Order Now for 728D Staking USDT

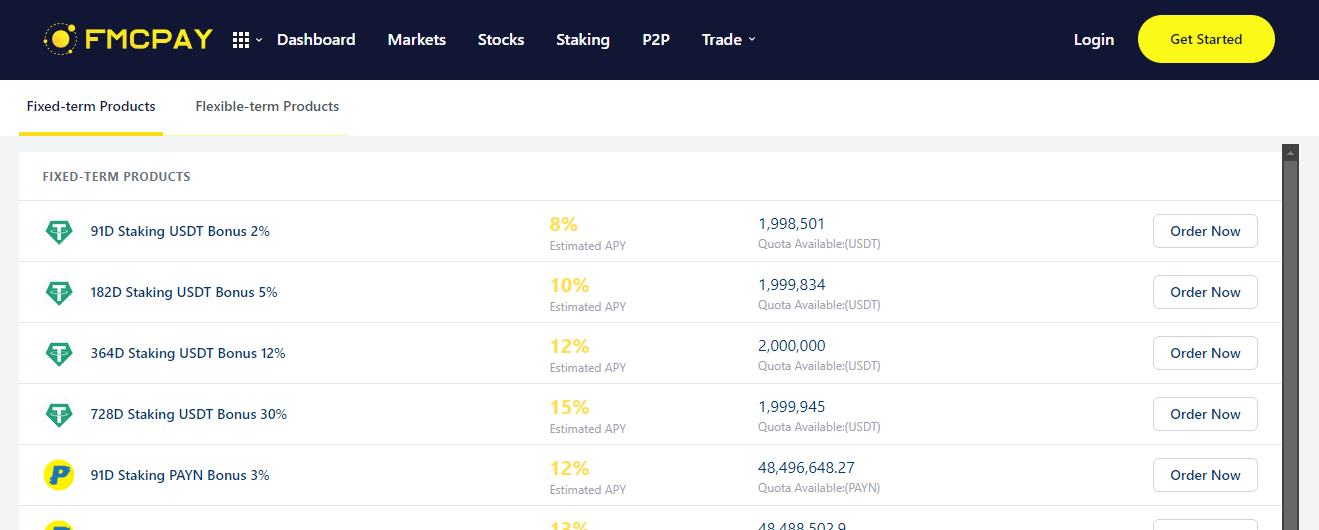1205,414
